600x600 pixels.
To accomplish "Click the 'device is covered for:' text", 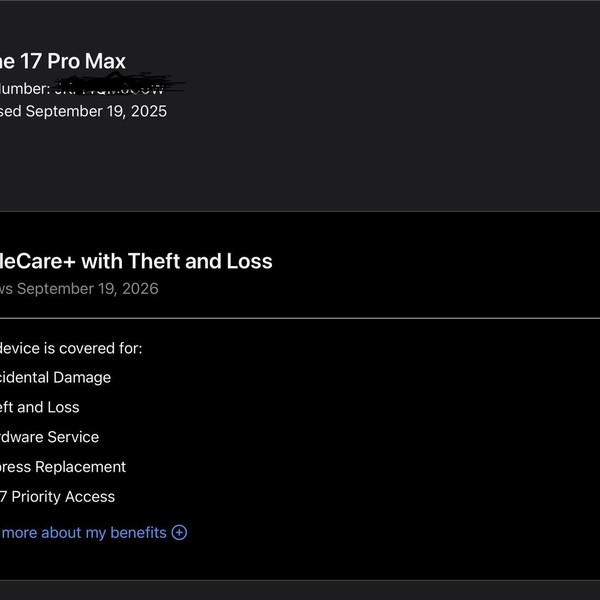I will point(72,348).
